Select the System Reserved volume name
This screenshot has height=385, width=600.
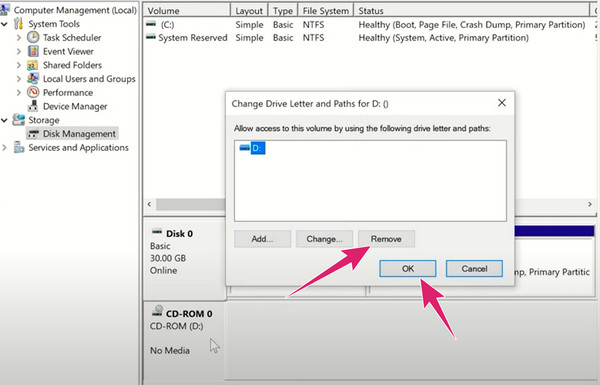193,38
